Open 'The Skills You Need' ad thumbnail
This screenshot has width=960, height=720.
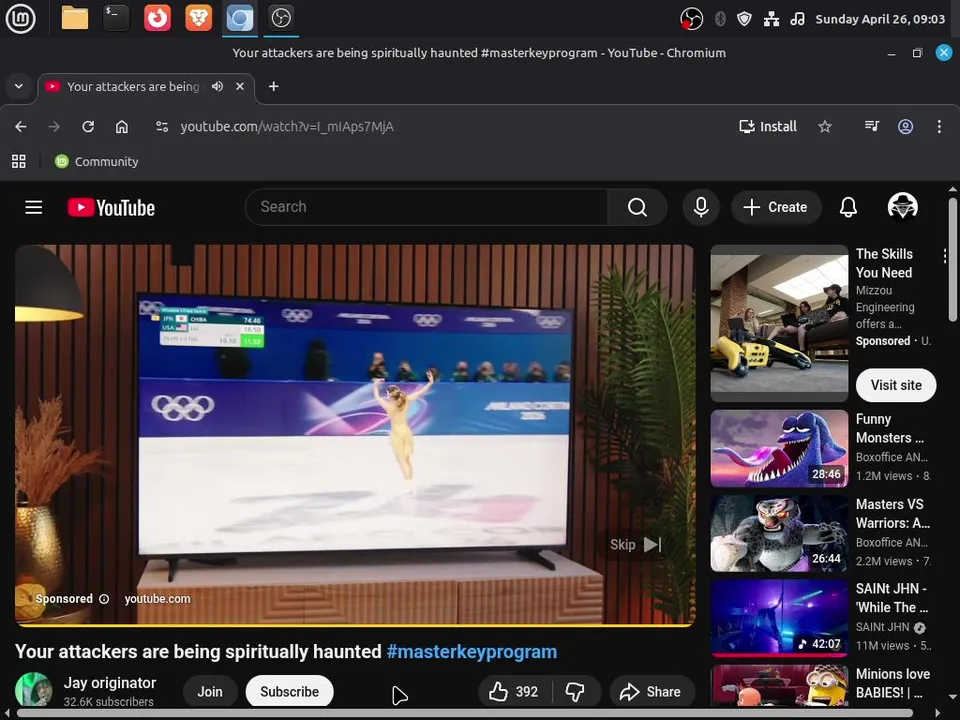pyautogui.click(x=779, y=323)
